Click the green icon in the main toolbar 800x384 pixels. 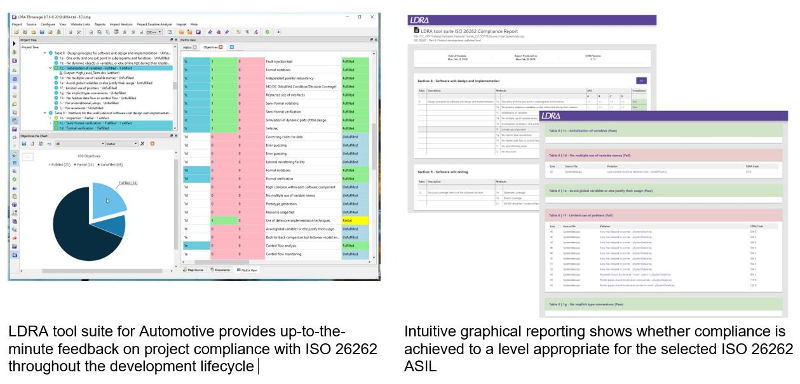[267, 32]
